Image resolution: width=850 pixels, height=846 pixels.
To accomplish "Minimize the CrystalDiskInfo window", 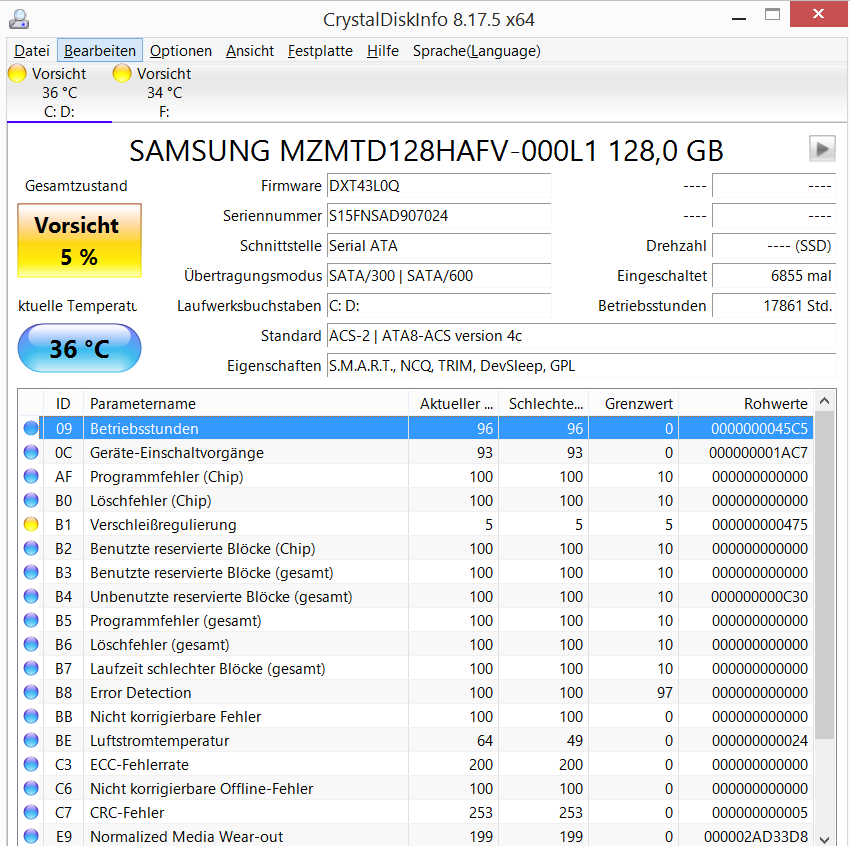I will (739, 18).
